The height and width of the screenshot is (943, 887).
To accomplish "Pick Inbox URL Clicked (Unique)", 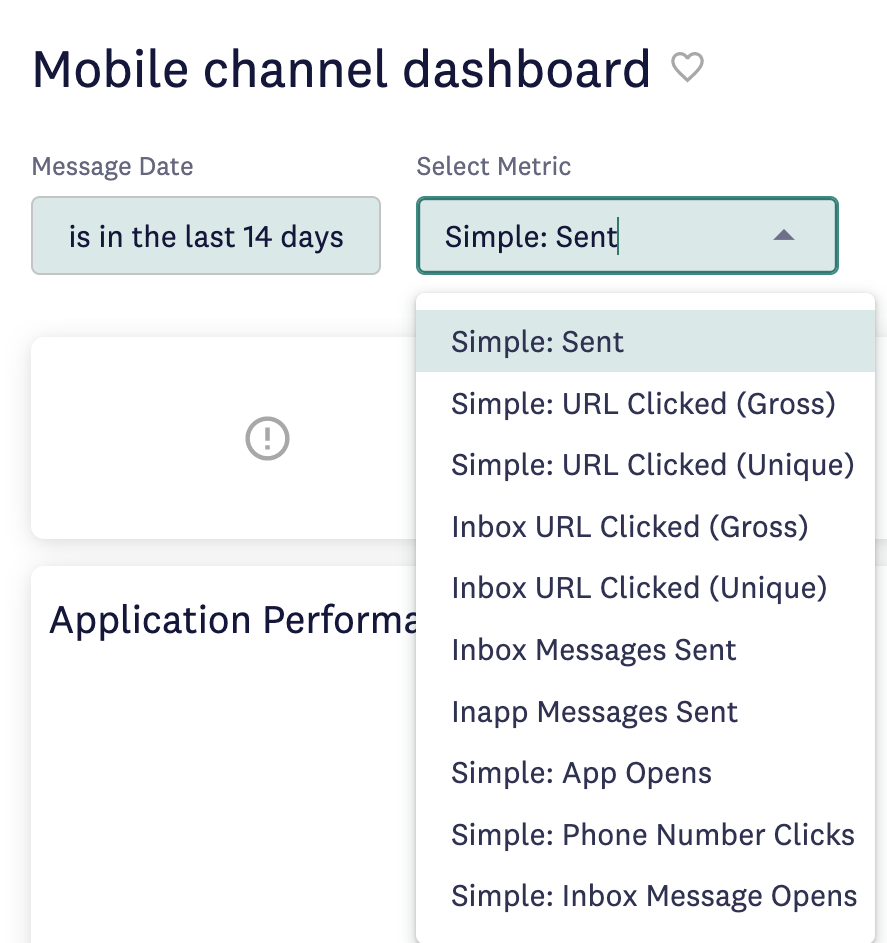I will coord(645,588).
